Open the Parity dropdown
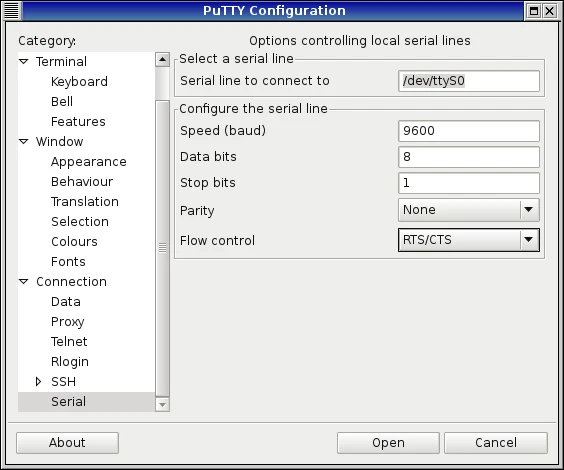The height and width of the screenshot is (470, 564). (x=469, y=210)
